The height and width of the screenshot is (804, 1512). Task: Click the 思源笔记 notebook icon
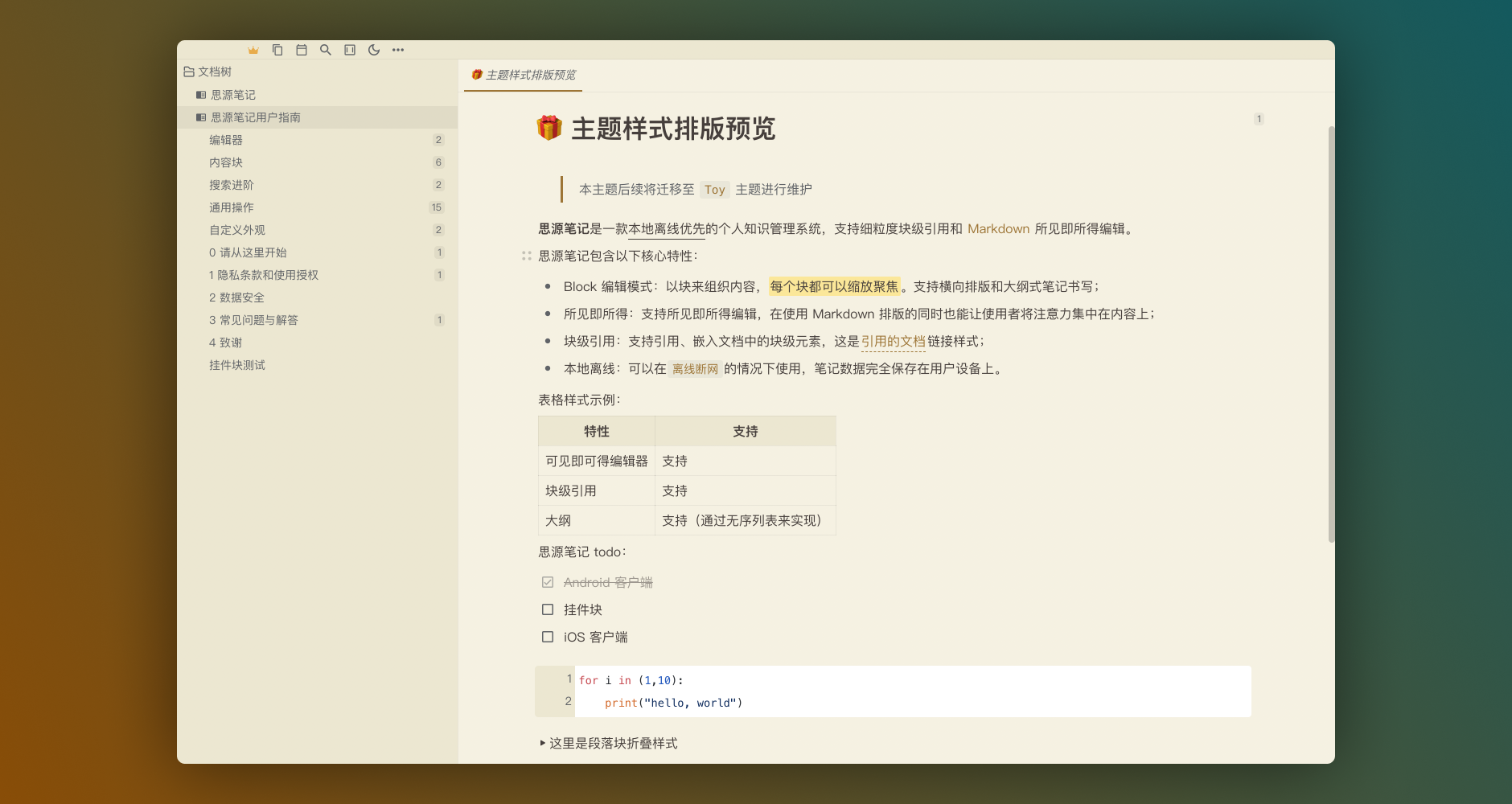[201, 95]
